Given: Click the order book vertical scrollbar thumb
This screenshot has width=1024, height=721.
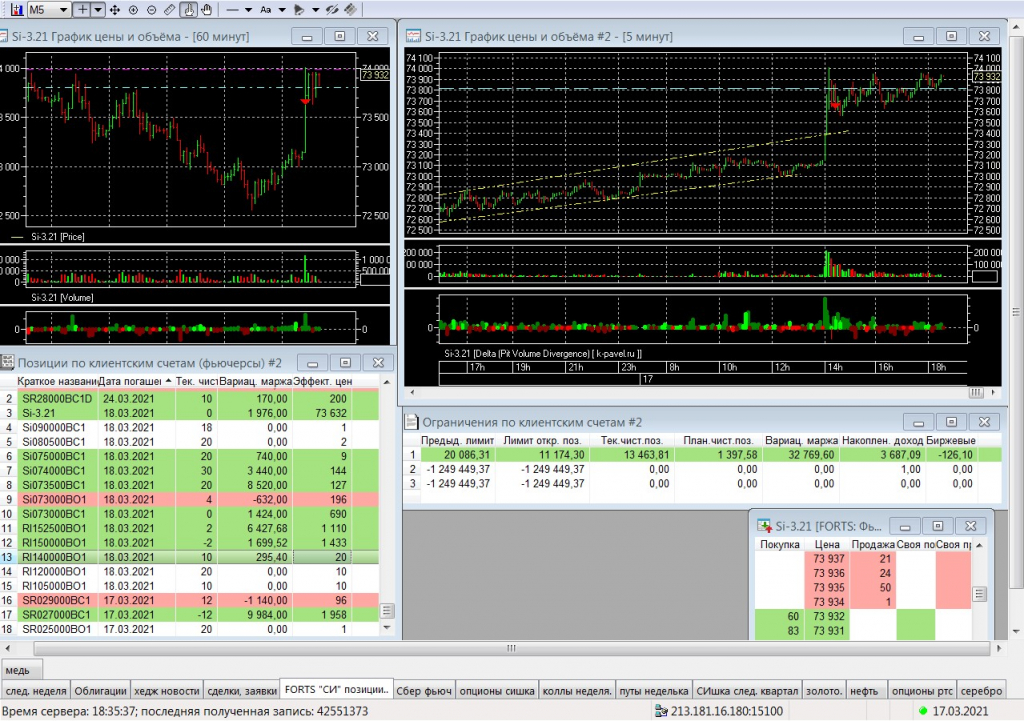Looking at the screenshot, I should (978, 594).
